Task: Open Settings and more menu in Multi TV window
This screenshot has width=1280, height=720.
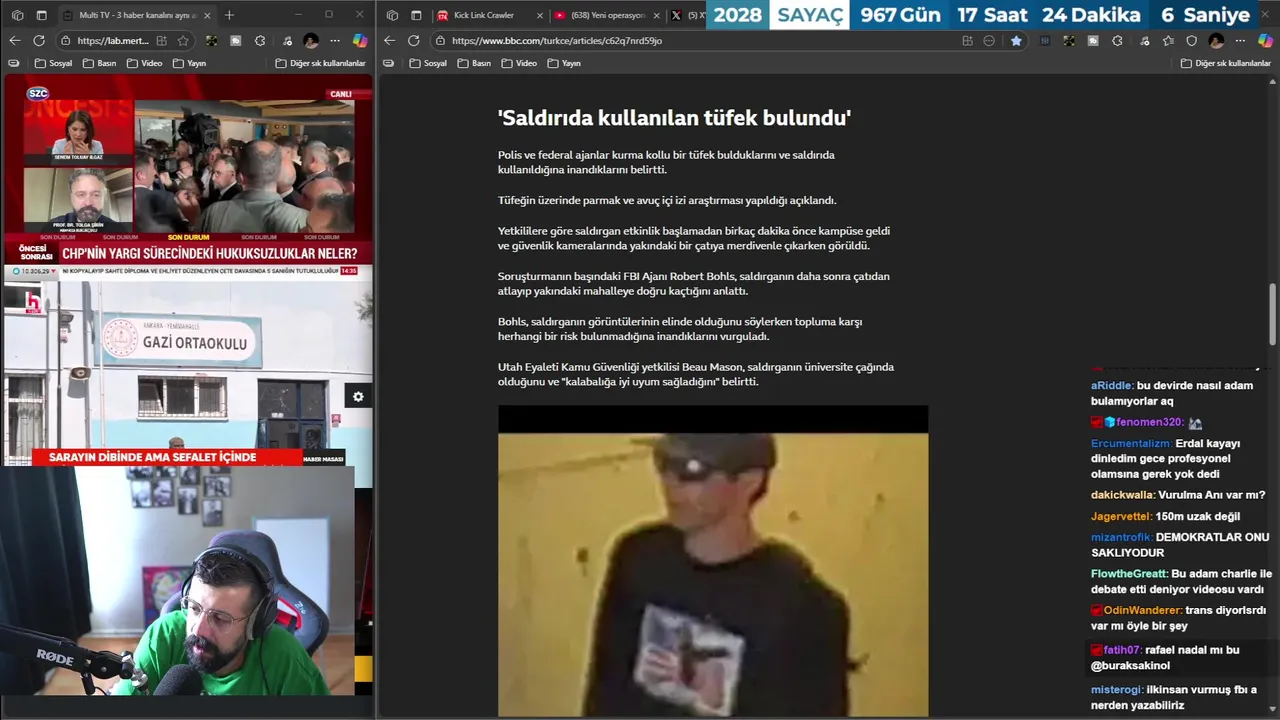Action: tap(336, 40)
